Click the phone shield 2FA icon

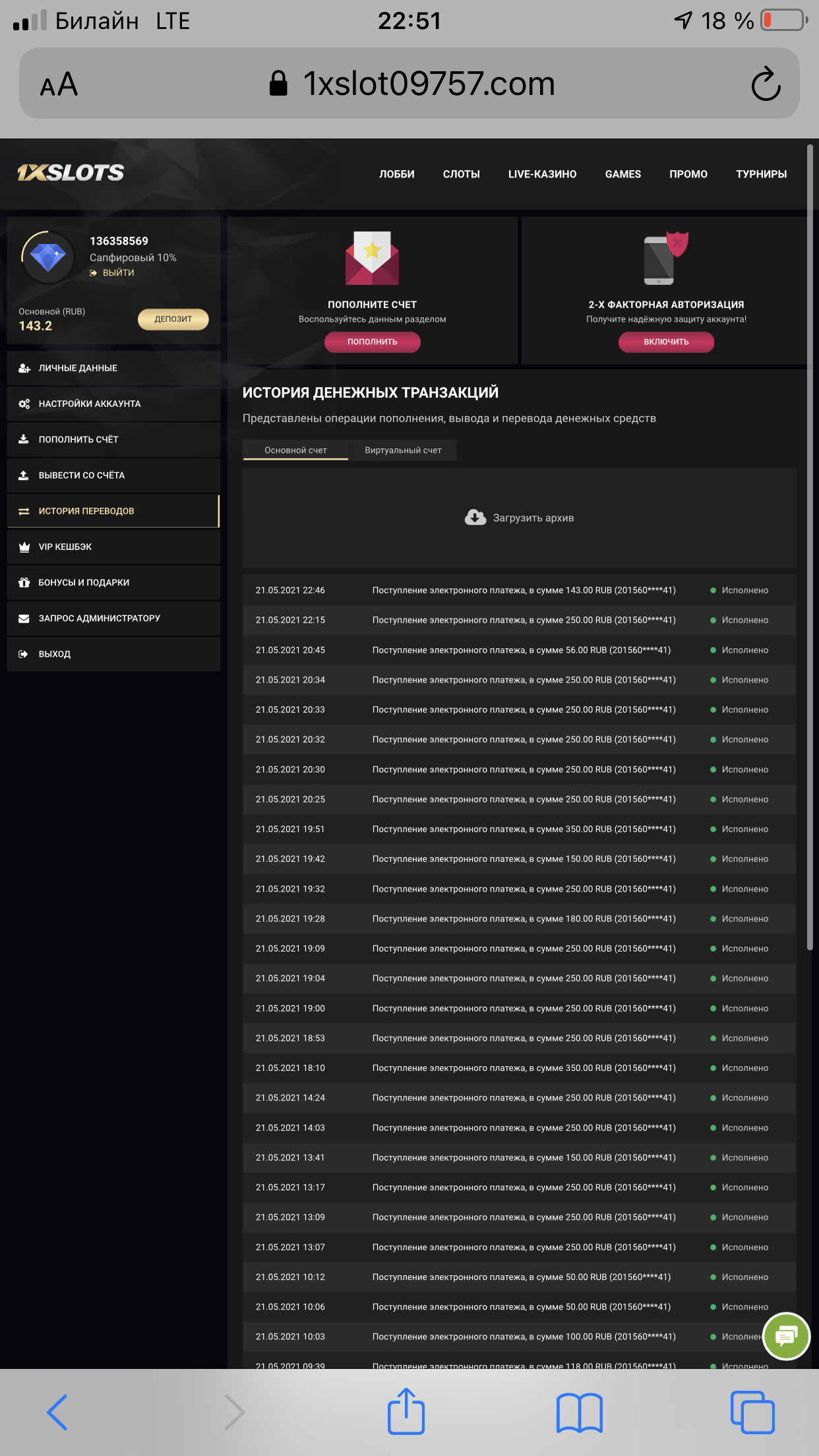pos(665,258)
